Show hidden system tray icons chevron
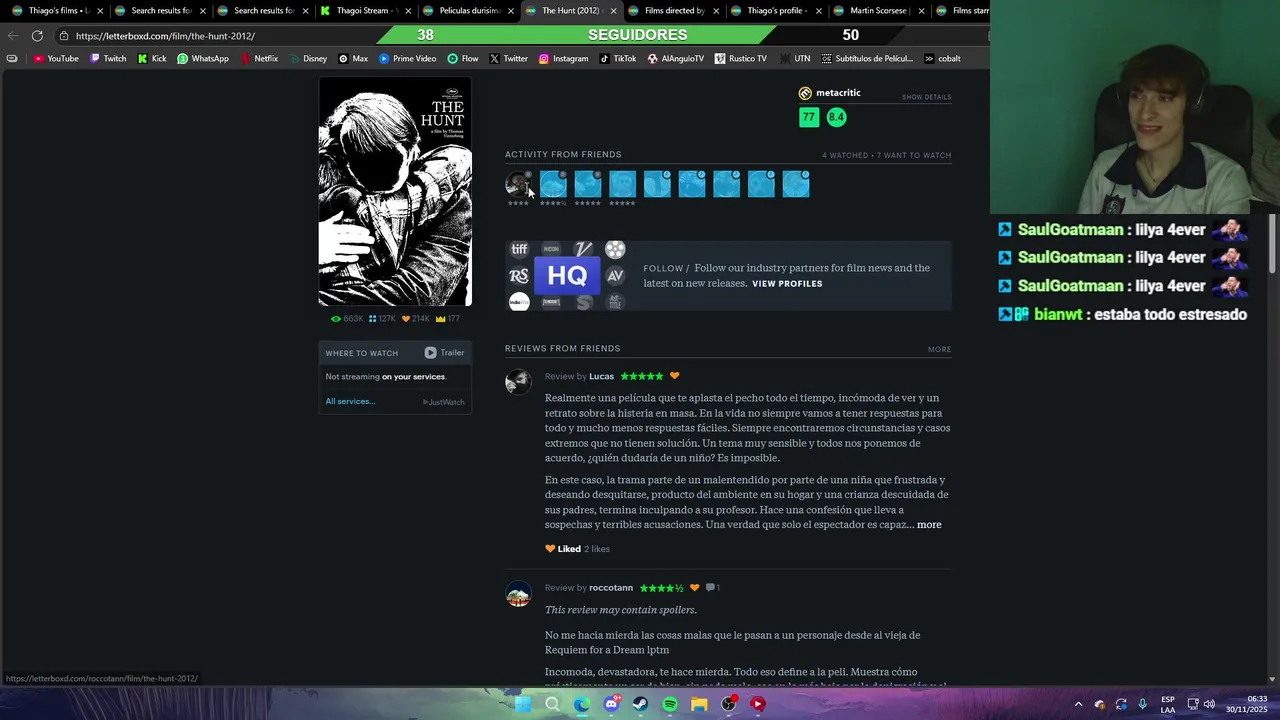 [1078, 704]
